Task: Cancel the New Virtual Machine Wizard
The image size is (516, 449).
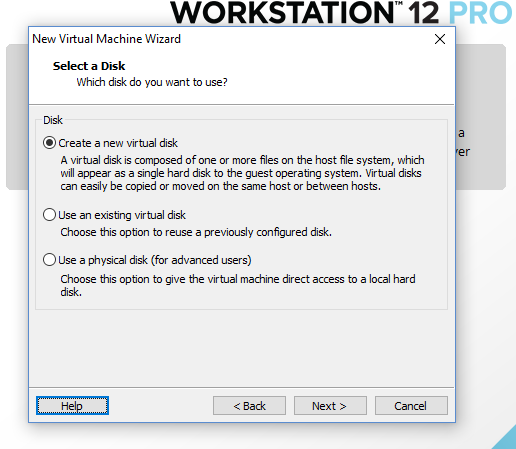Action: click(x=411, y=406)
